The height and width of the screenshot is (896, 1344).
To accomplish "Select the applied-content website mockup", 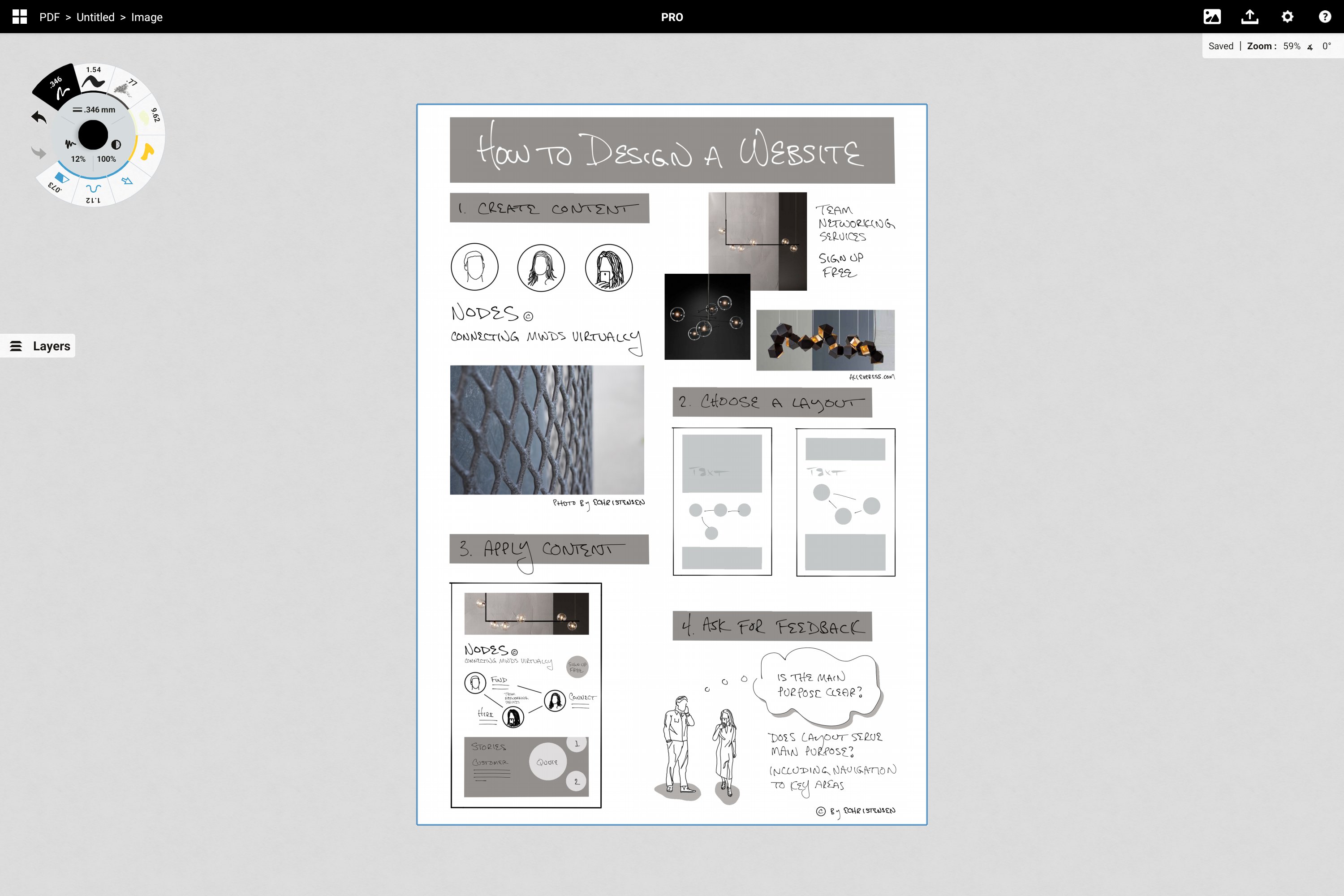I will coord(526,695).
